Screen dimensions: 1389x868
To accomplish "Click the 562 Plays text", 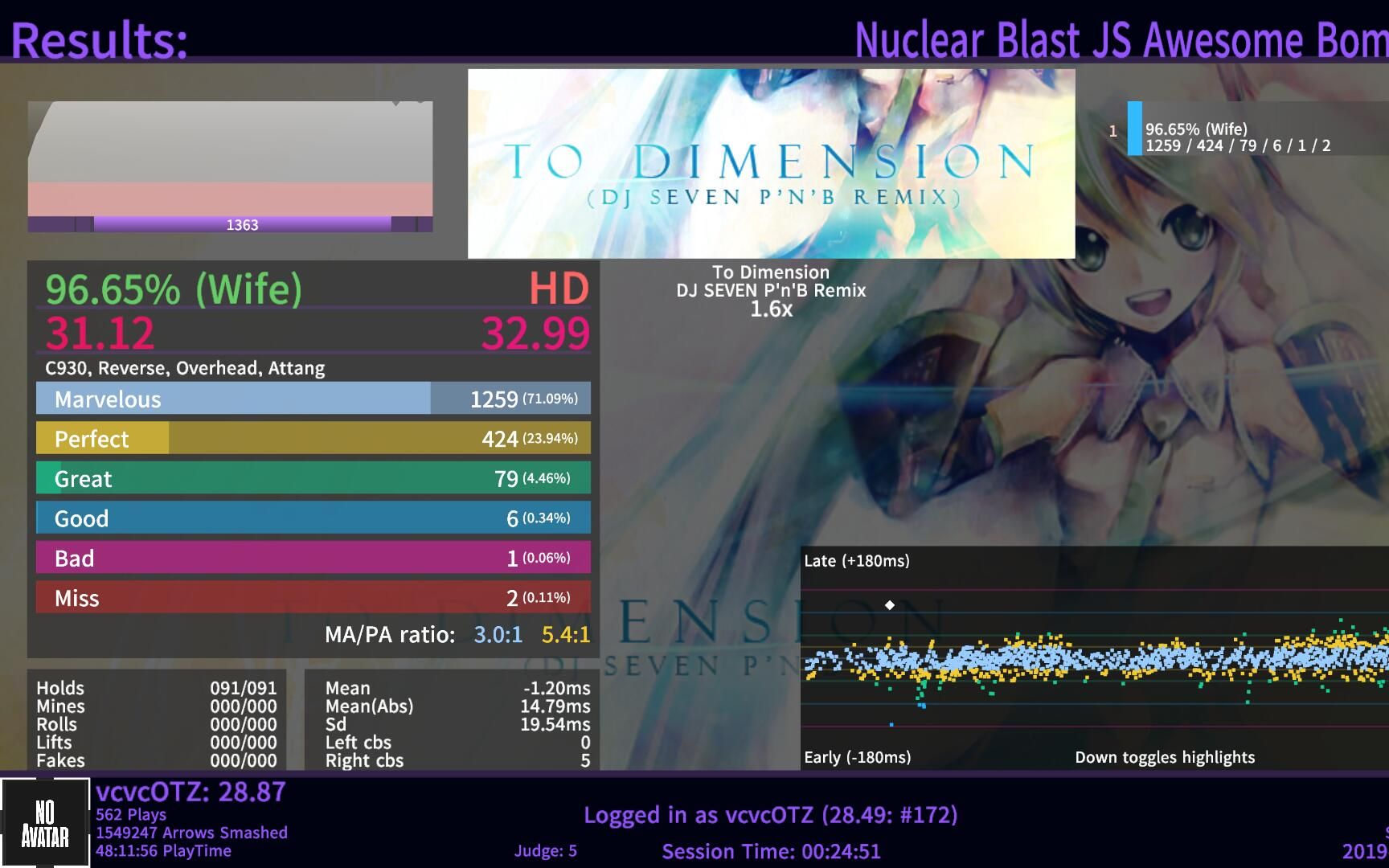I will pyautogui.click(x=131, y=814).
